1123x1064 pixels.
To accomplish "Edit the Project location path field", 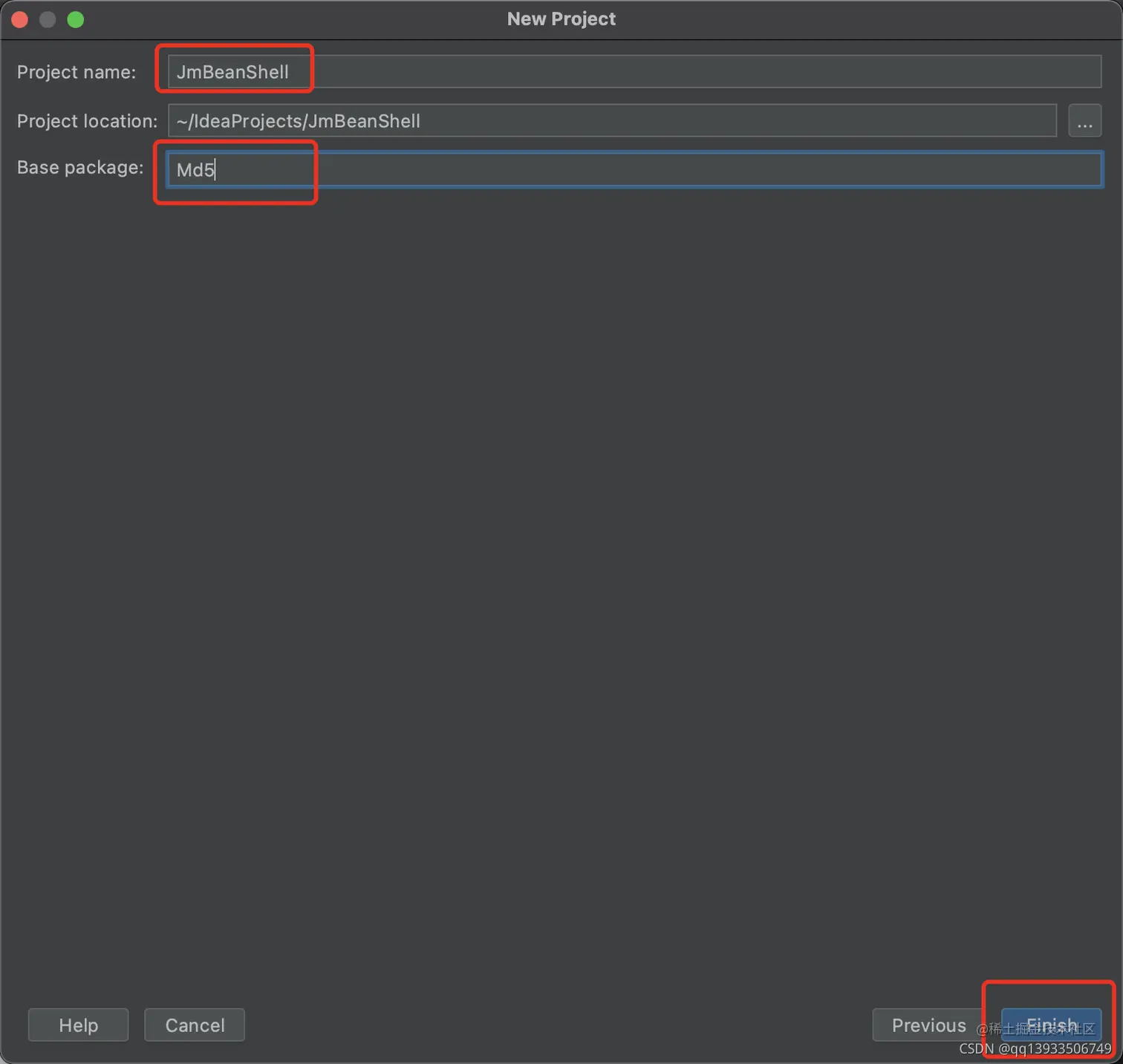I will (612, 121).
